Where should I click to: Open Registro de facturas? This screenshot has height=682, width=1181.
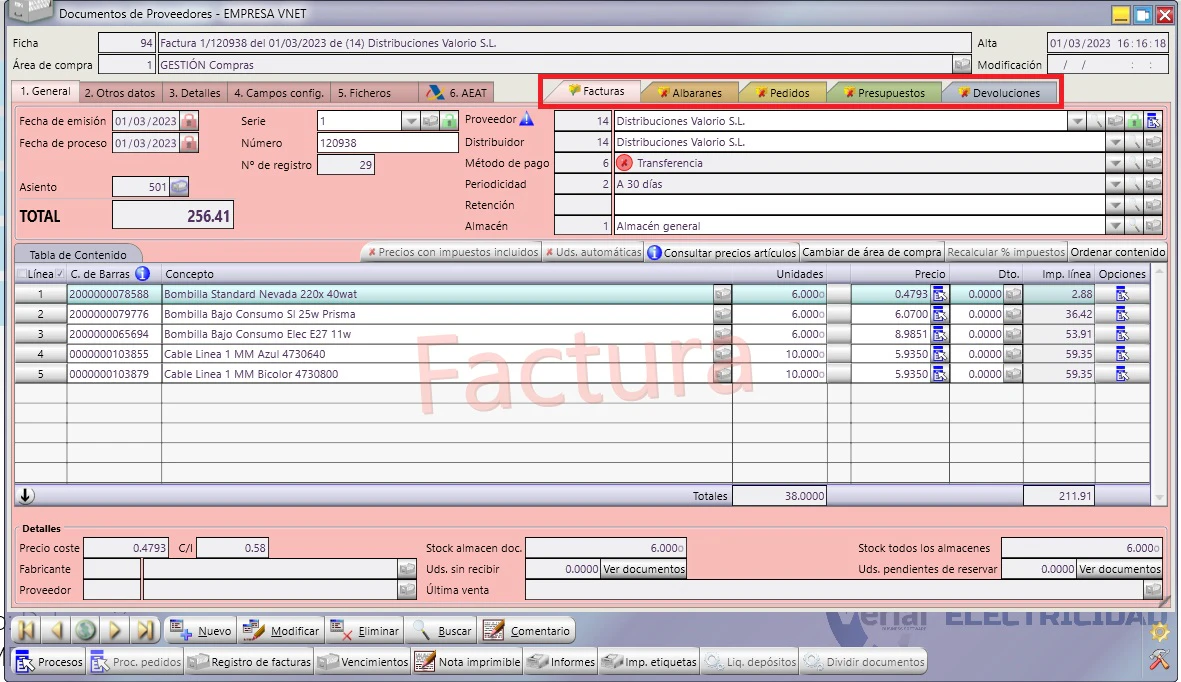coord(250,662)
